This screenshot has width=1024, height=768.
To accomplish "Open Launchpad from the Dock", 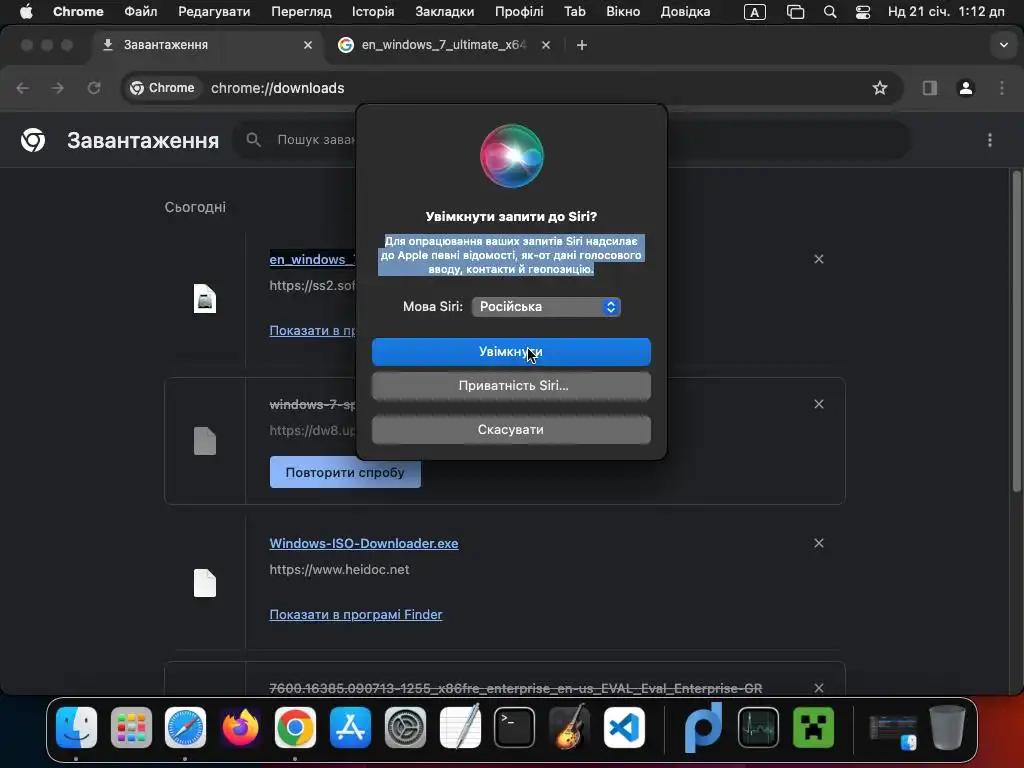I will (x=131, y=727).
